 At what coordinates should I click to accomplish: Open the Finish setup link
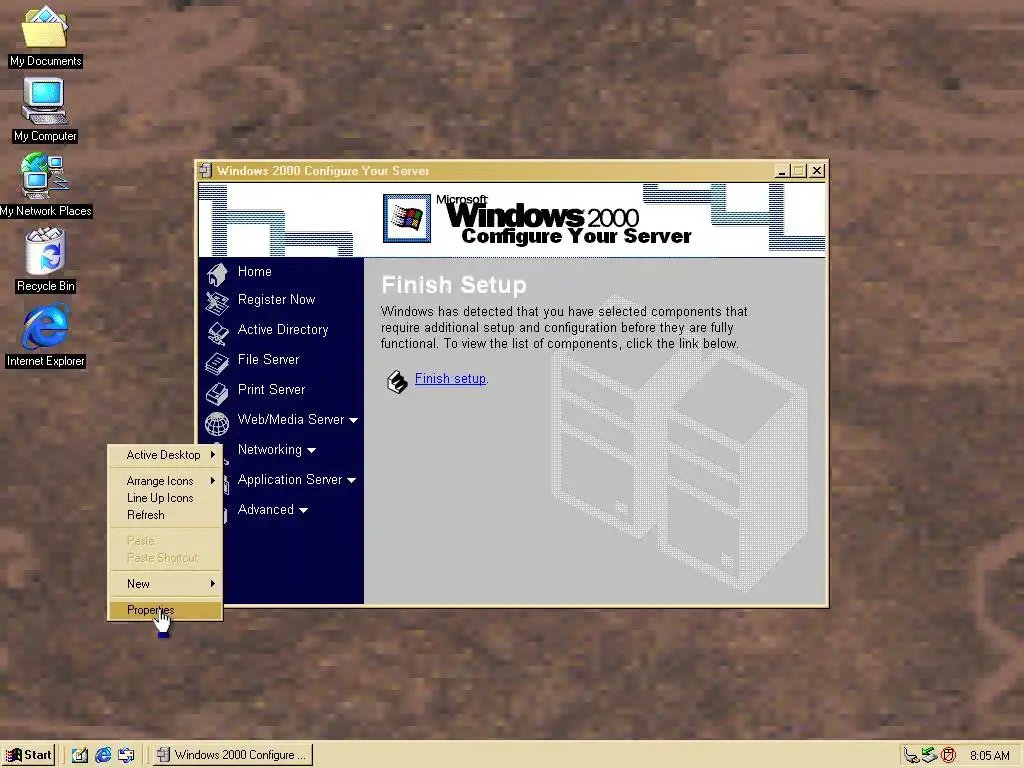(450, 379)
